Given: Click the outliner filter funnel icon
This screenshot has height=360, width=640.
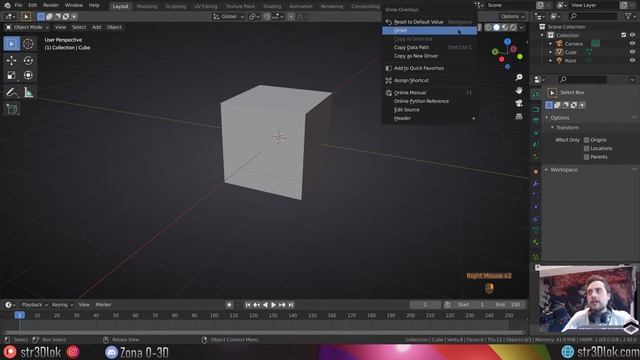Looking at the screenshot, I should (x=628, y=16).
